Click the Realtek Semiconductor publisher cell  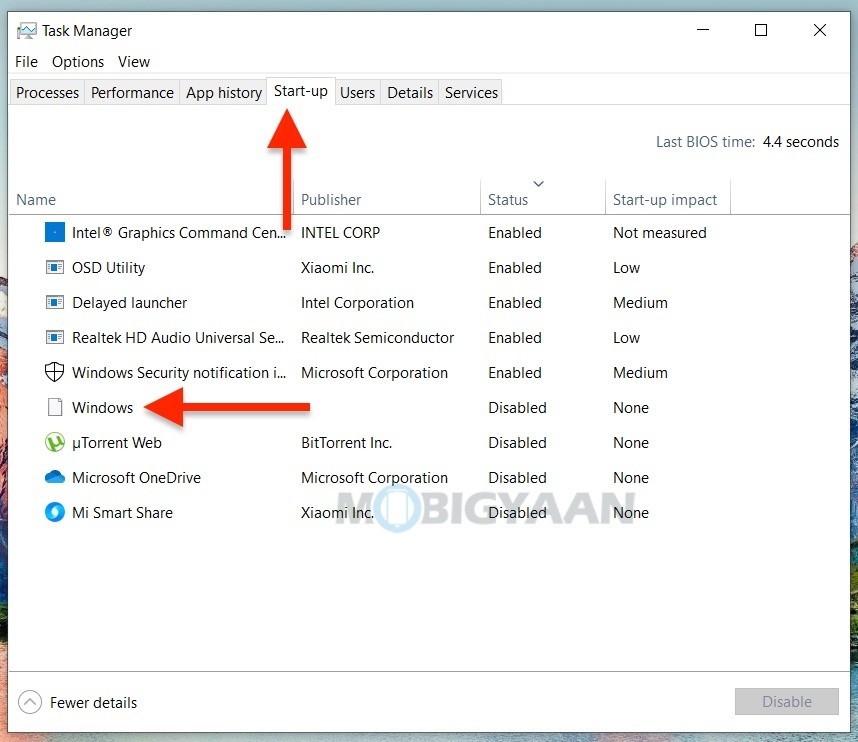point(378,338)
